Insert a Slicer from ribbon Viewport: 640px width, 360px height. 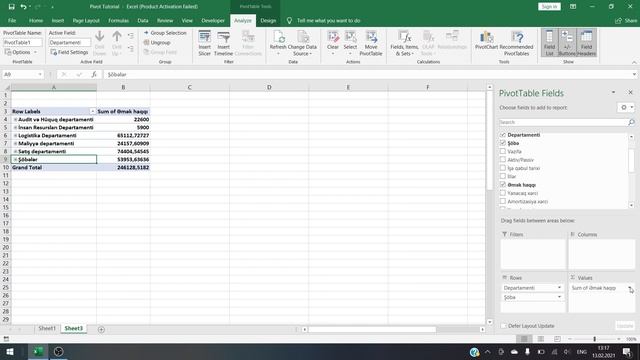[204, 43]
